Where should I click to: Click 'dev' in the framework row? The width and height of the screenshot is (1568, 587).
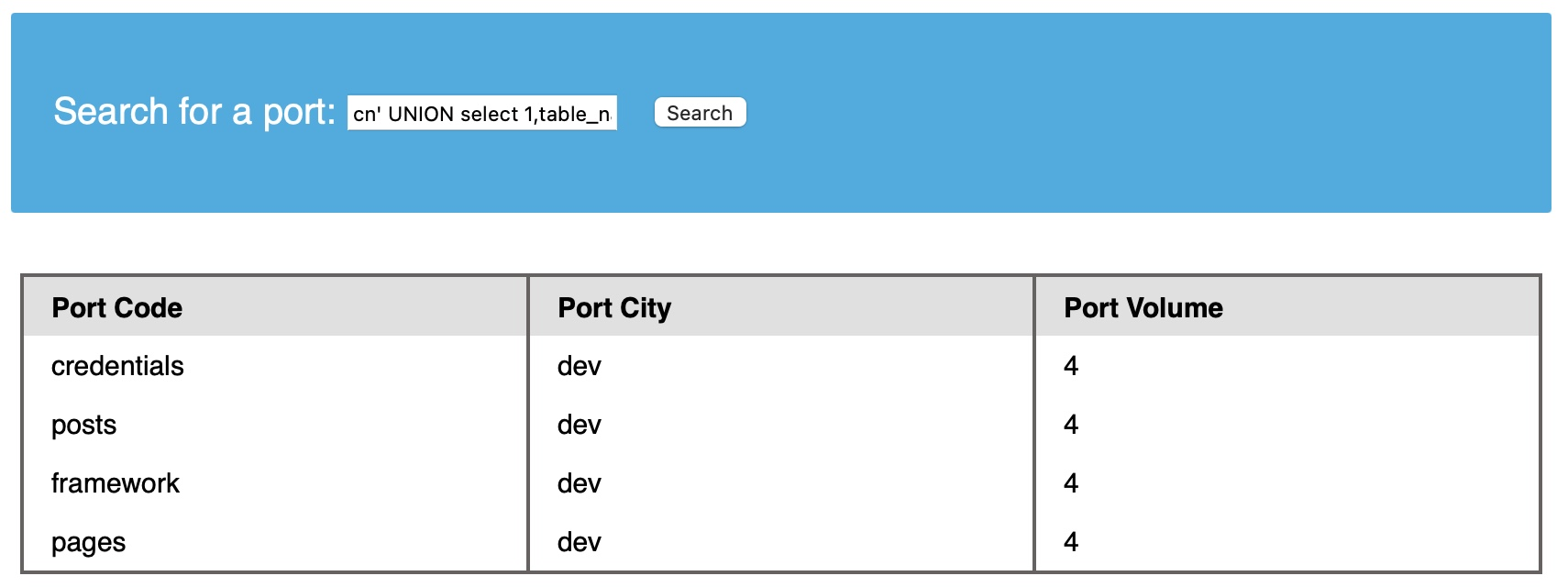click(580, 483)
